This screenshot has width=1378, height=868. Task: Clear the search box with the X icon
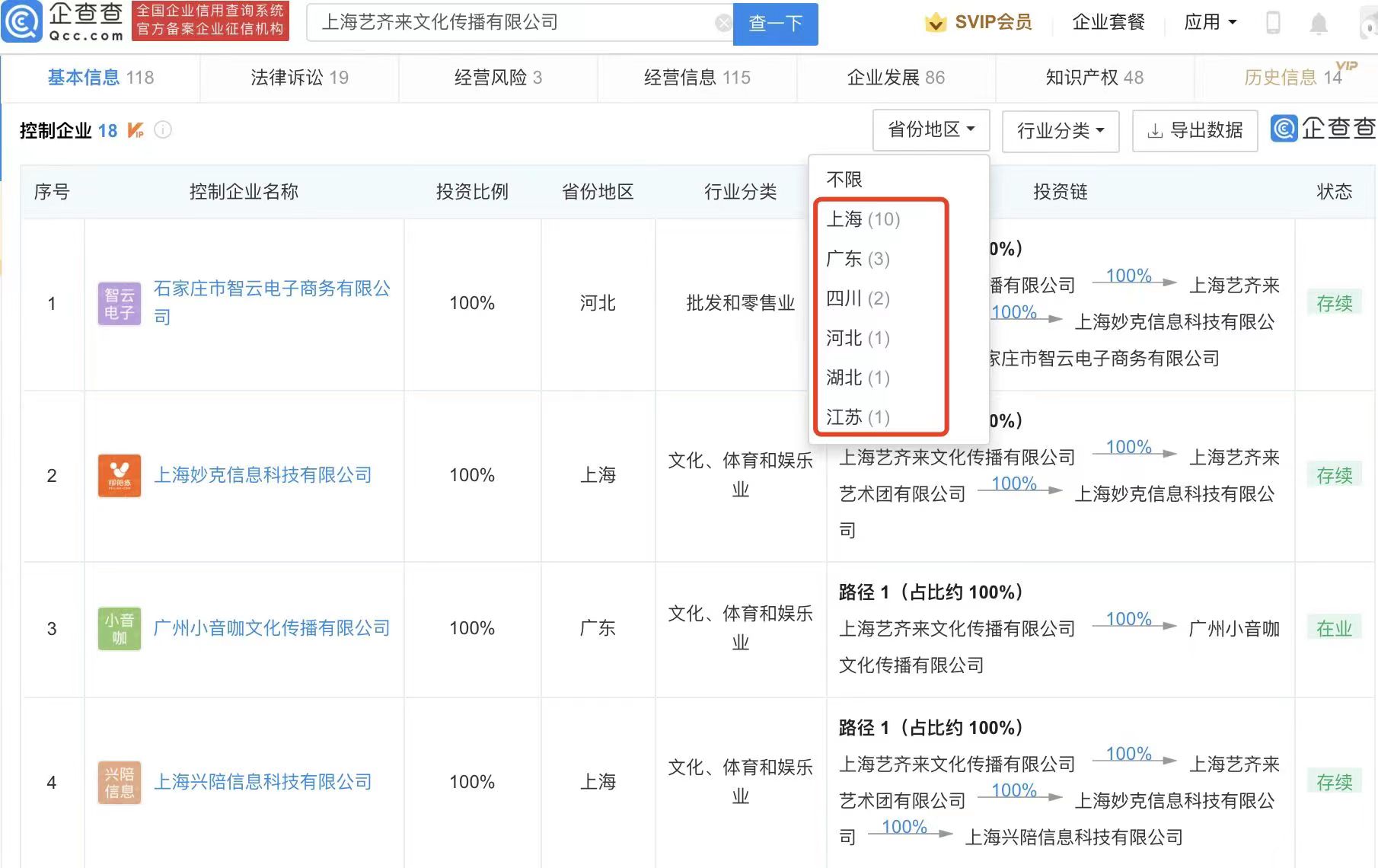pos(723,23)
